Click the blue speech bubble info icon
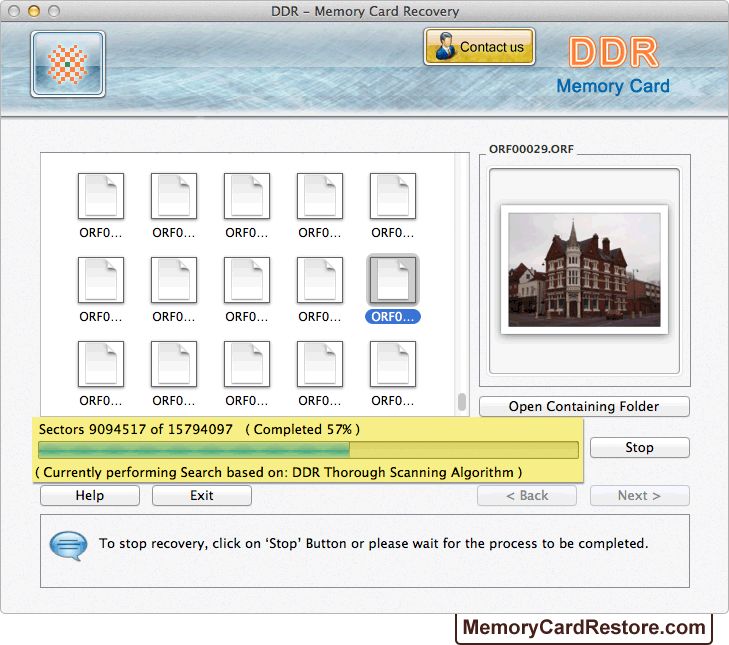This screenshot has height=645, width=729. pos(68,545)
